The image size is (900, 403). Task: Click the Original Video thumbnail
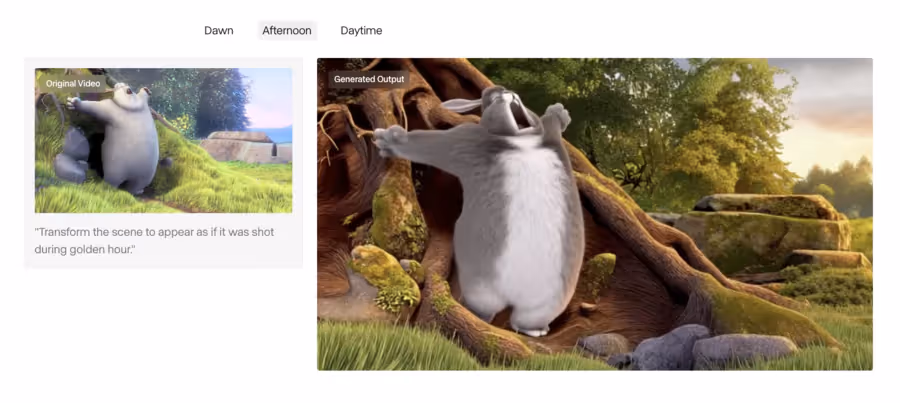pos(164,141)
